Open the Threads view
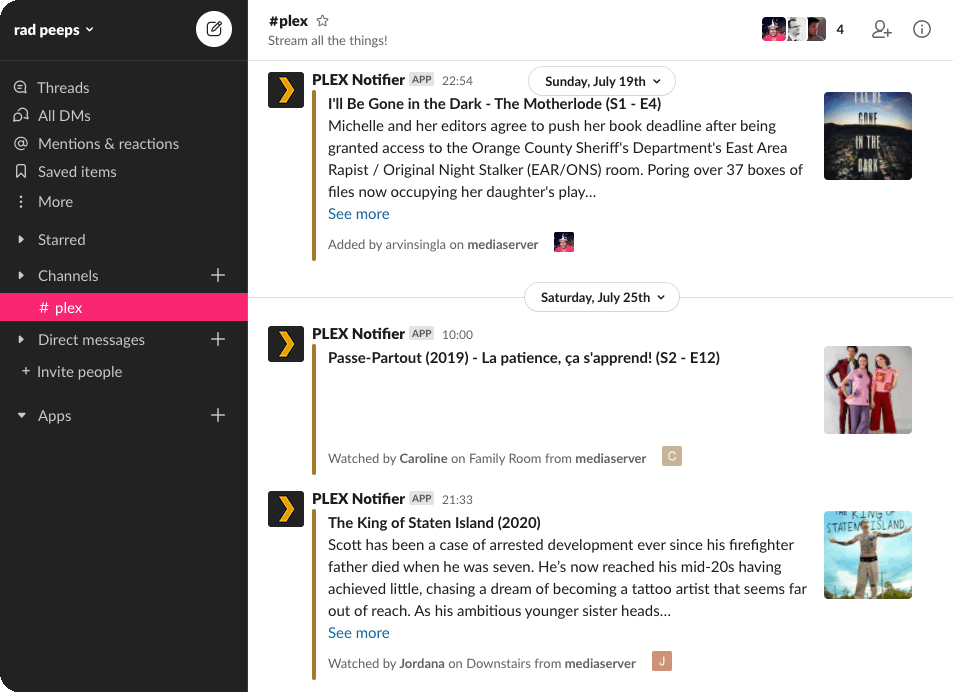The image size is (953, 692). point(63,87)
